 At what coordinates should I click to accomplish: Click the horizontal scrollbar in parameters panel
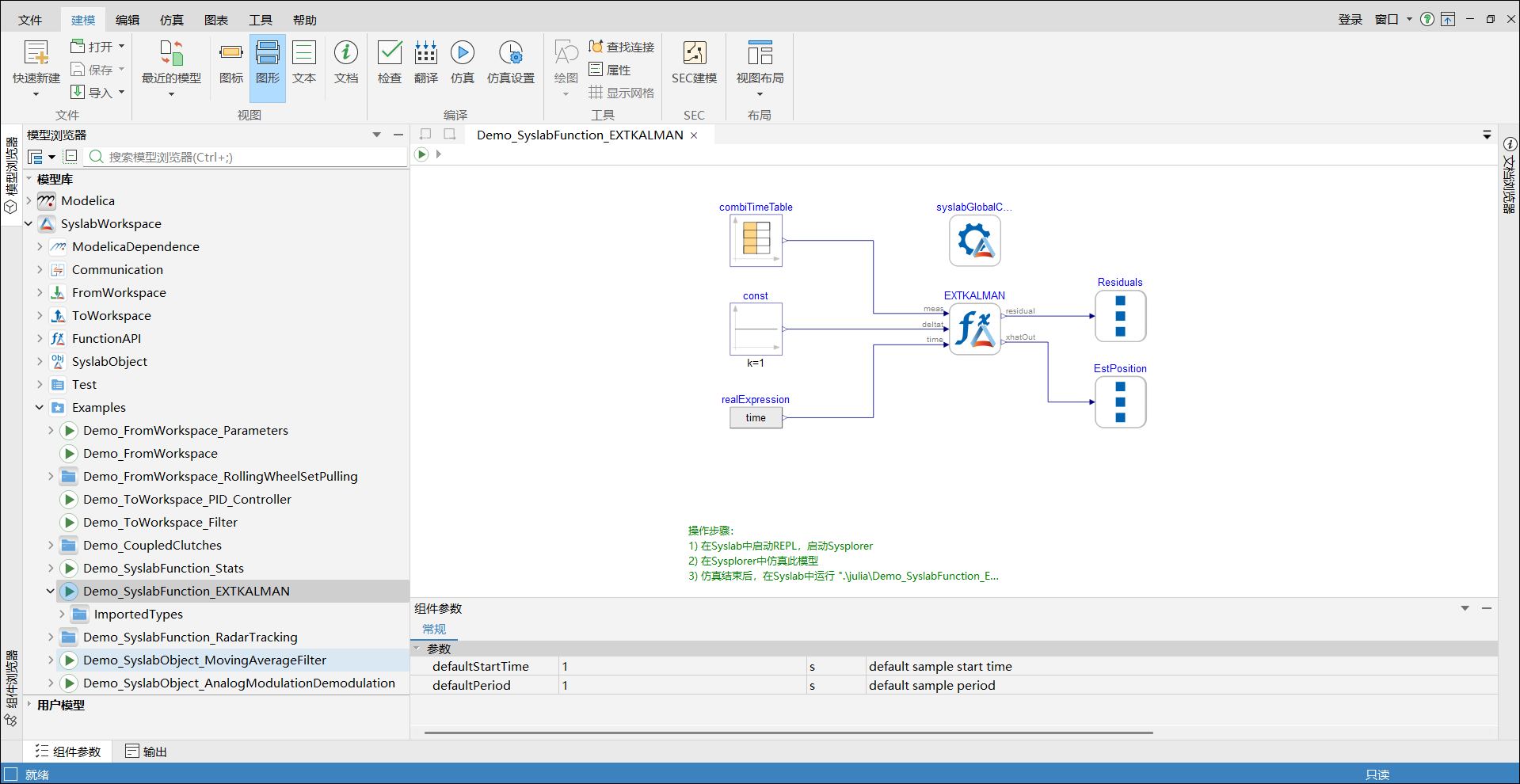point(788,733)
